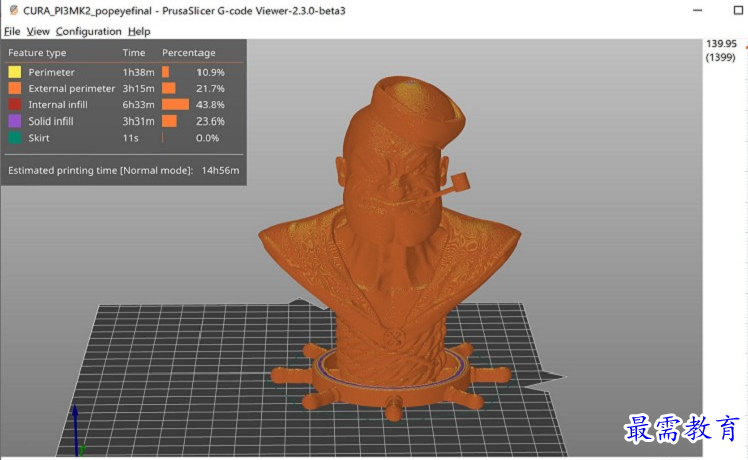Maximize the G-code Viewer window
Screen dimensions: 748x460
point(738,10)
